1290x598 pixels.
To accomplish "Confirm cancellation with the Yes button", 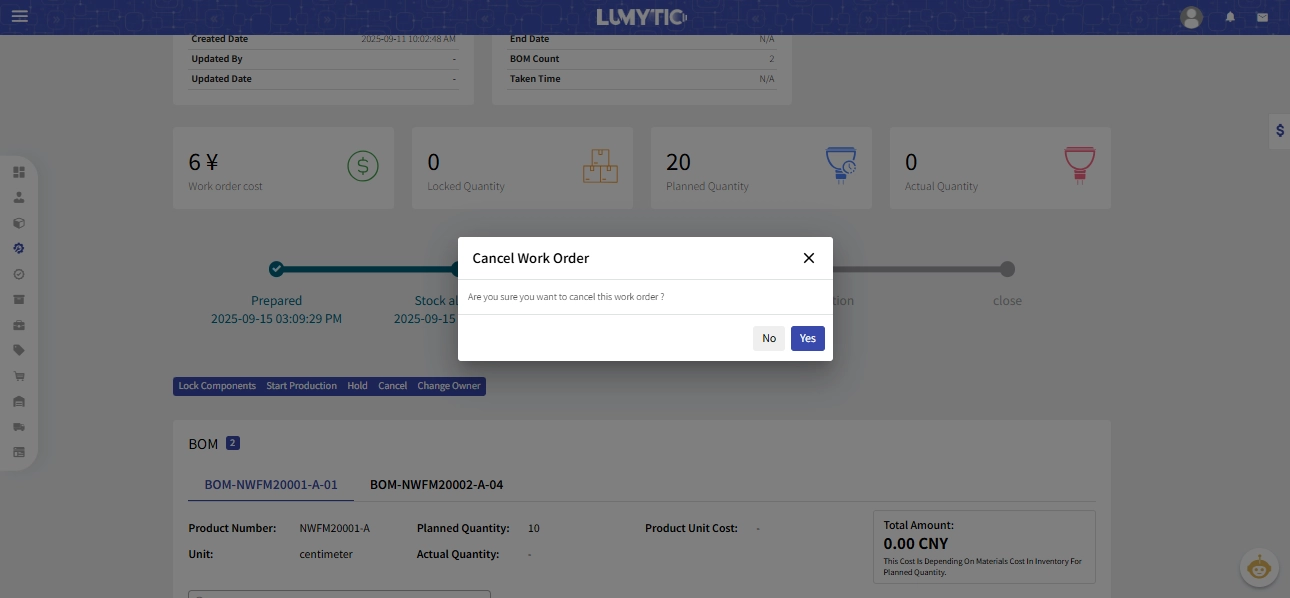I will coord(807,338).
